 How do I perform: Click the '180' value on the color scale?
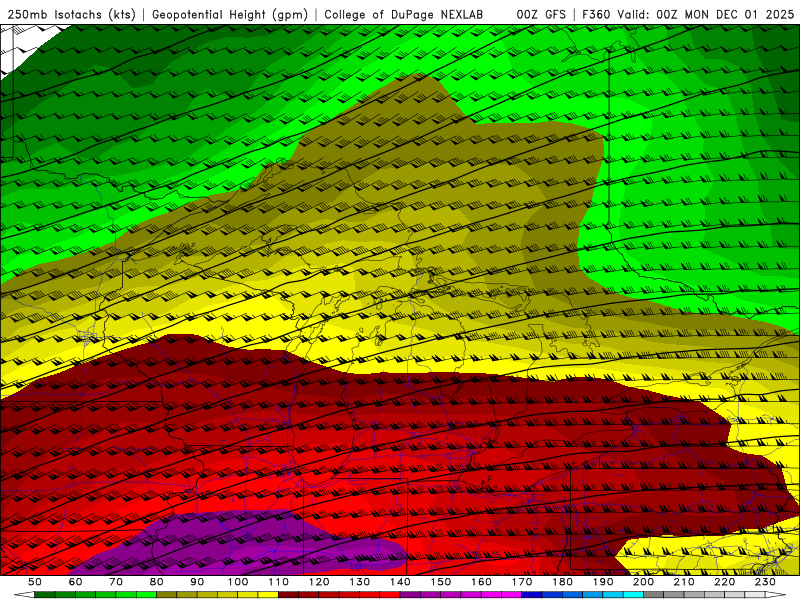click(x=562, y=582)
